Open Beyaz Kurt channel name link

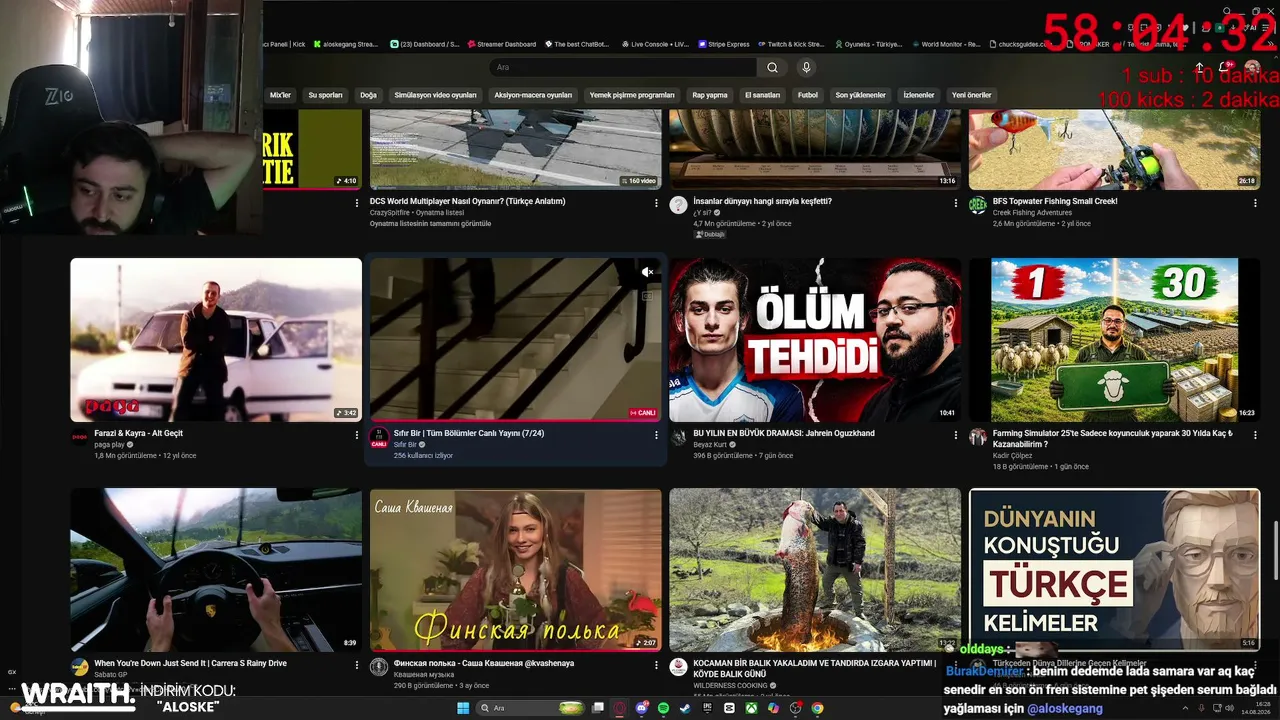point(710,444)
